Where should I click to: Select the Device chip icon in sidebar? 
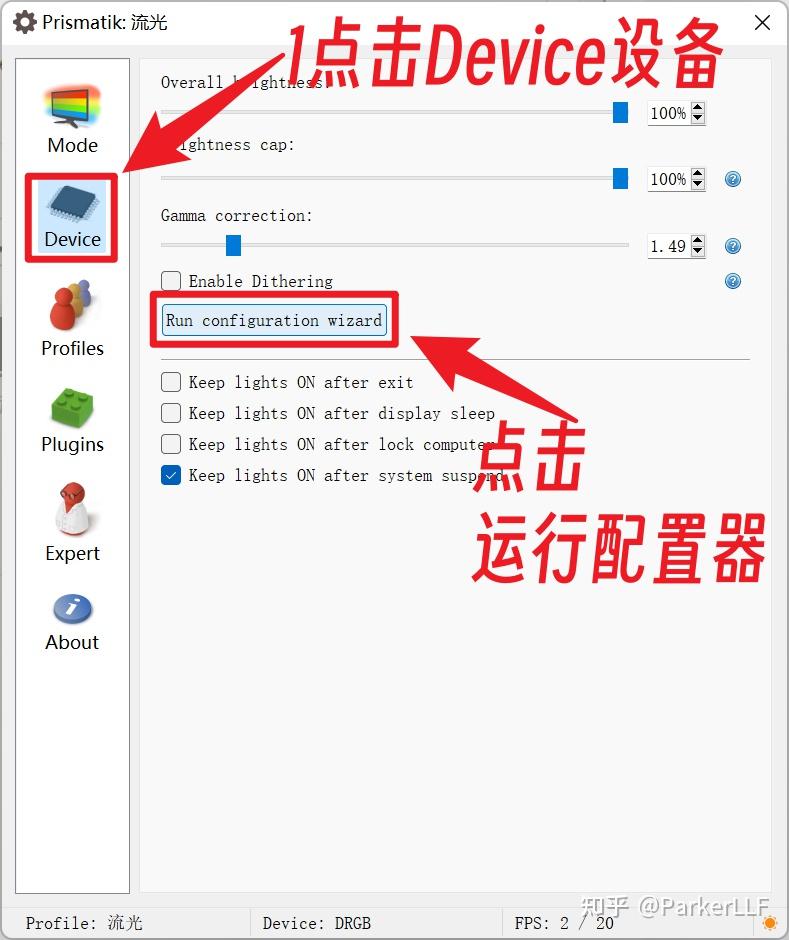72,216
